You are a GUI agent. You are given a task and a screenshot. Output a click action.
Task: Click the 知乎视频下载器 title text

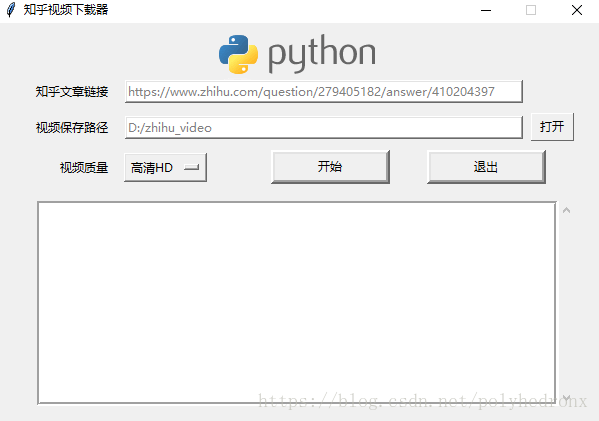(66, 10)
